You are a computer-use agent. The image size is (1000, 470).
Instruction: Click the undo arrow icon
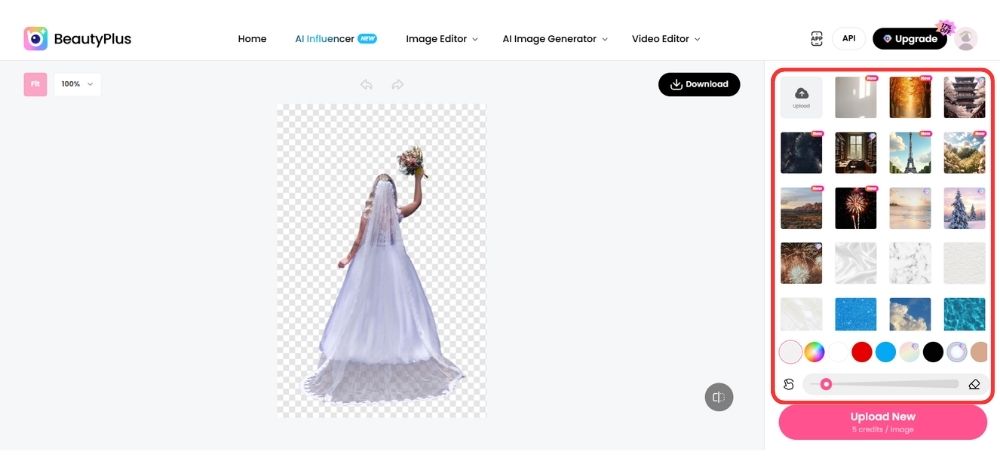(366, 85)
